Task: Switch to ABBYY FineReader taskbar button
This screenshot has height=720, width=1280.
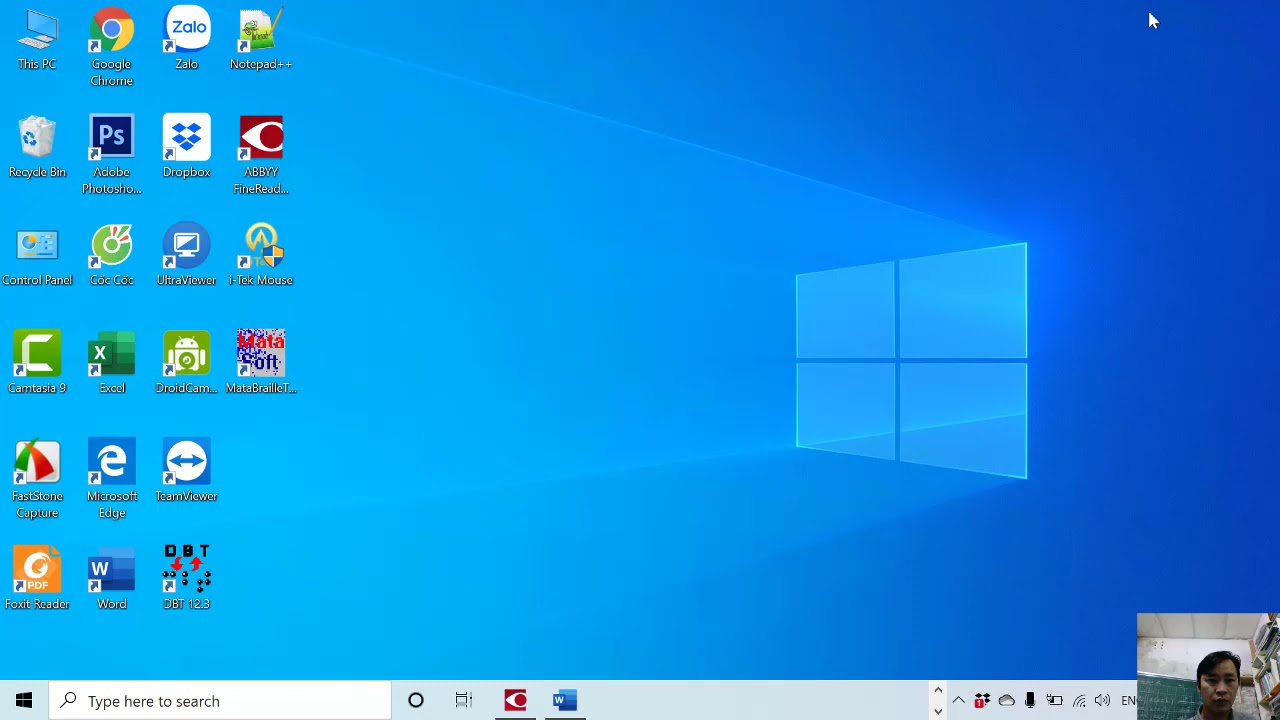Action: pyautogui.click(x=515, y=701)
